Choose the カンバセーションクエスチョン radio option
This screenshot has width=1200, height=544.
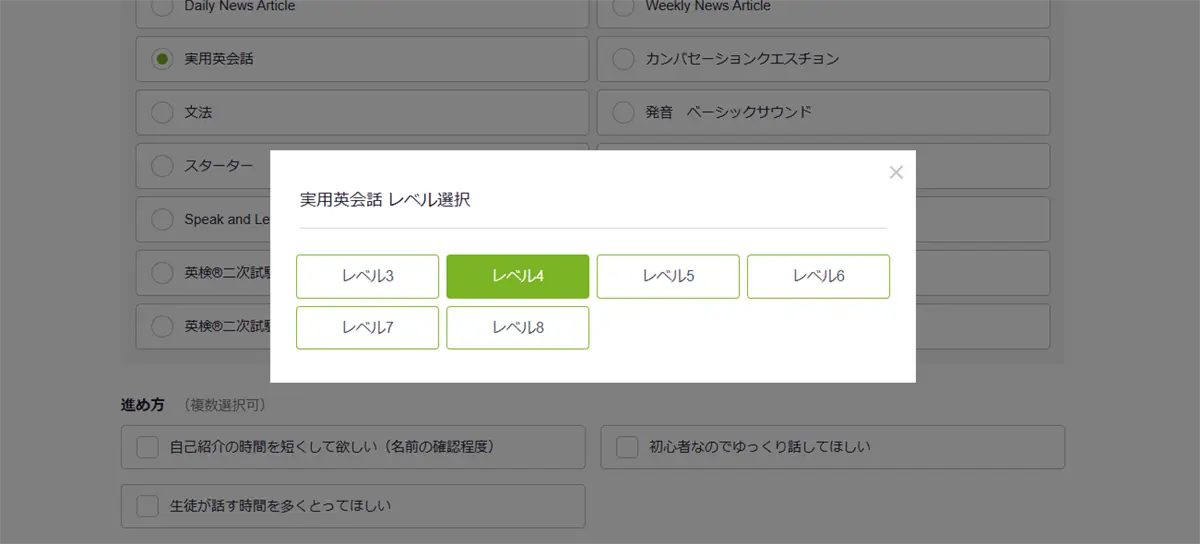623,59
